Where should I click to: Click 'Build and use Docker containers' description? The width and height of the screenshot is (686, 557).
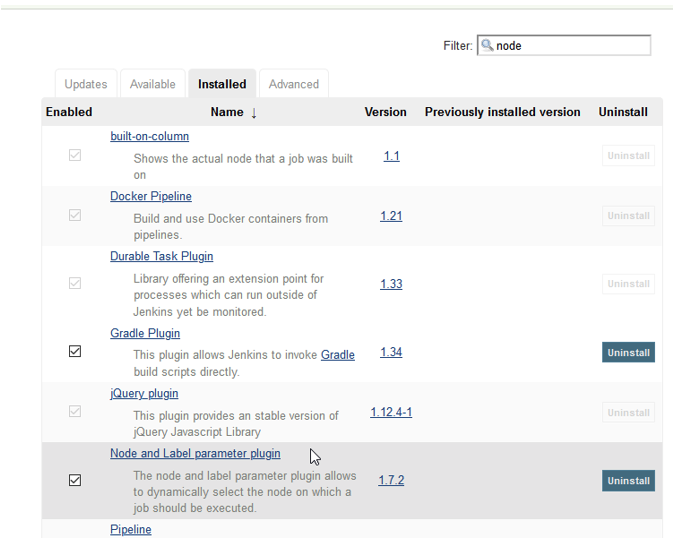pos(231,226)
